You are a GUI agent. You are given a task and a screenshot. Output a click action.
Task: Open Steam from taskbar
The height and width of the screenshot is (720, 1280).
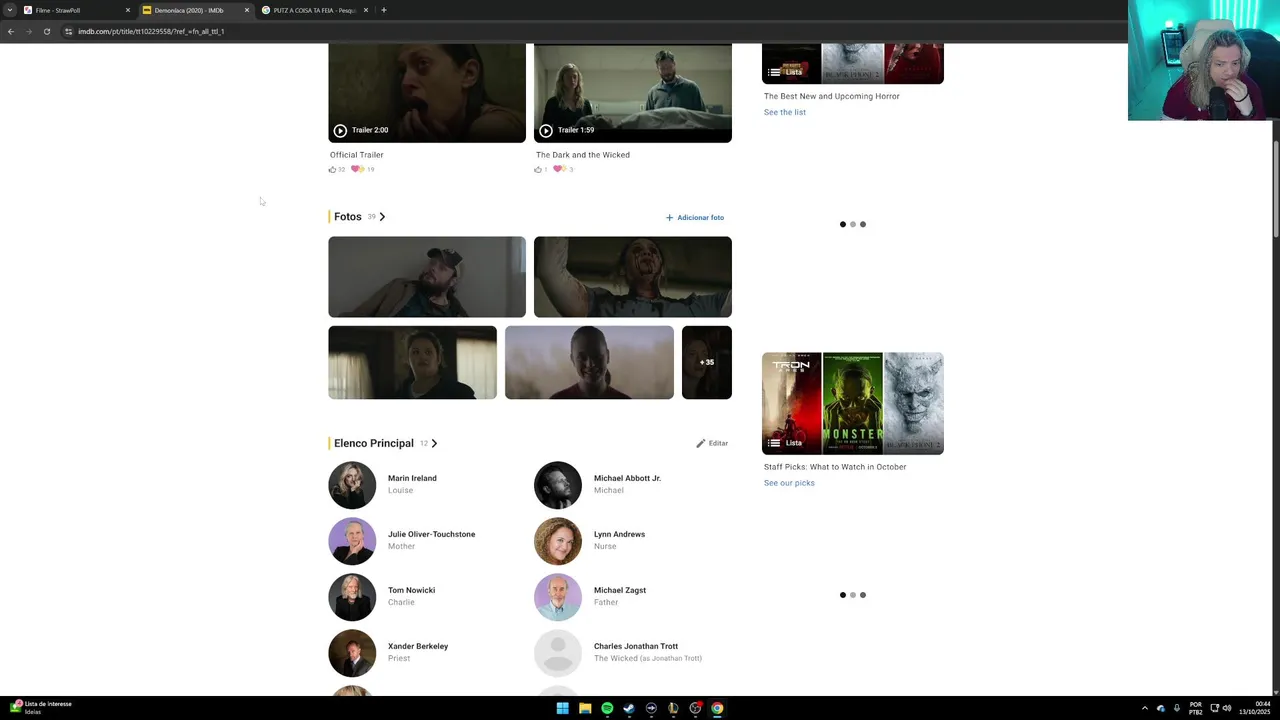coord(629,708)
